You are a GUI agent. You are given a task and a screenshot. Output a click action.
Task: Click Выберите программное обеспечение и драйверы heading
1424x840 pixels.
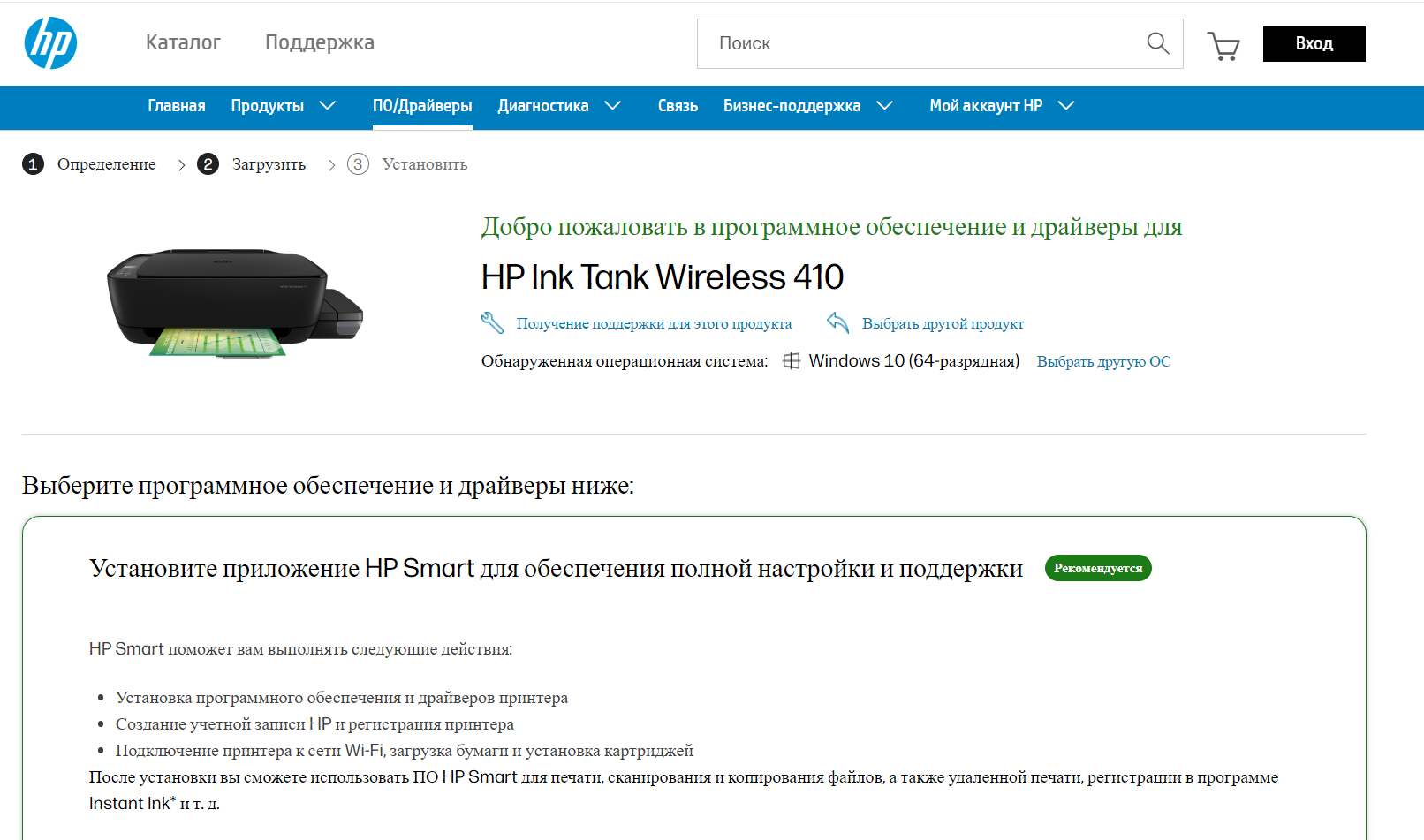pos(328,486)
